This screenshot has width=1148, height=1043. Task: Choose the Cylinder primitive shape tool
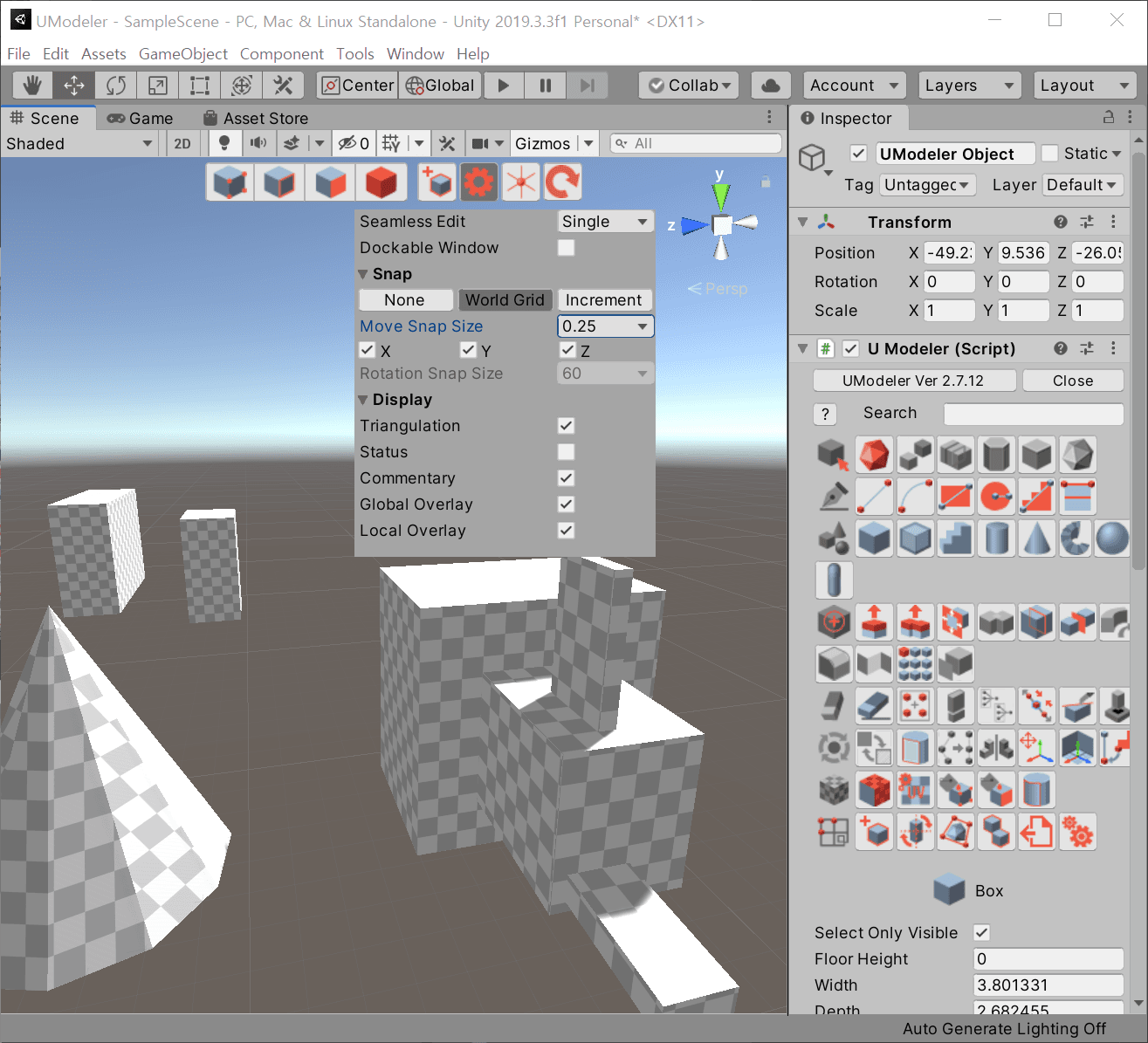point(996,539)
